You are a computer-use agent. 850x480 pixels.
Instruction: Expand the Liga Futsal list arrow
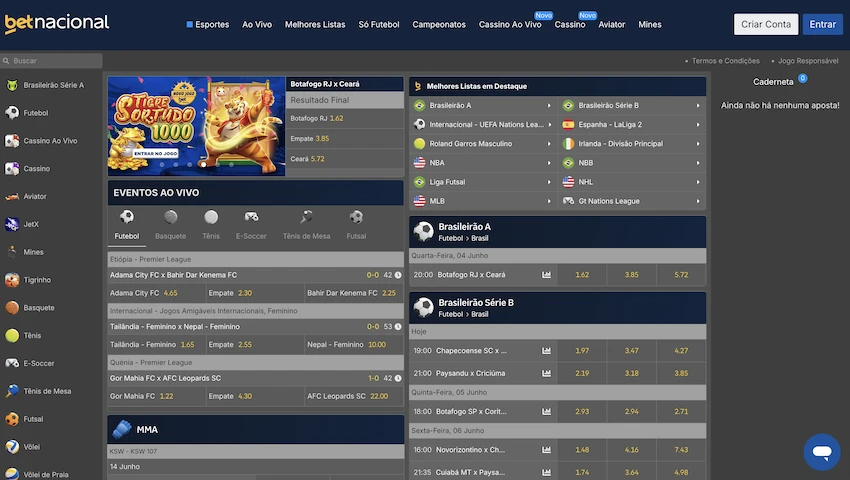point(549,182)
